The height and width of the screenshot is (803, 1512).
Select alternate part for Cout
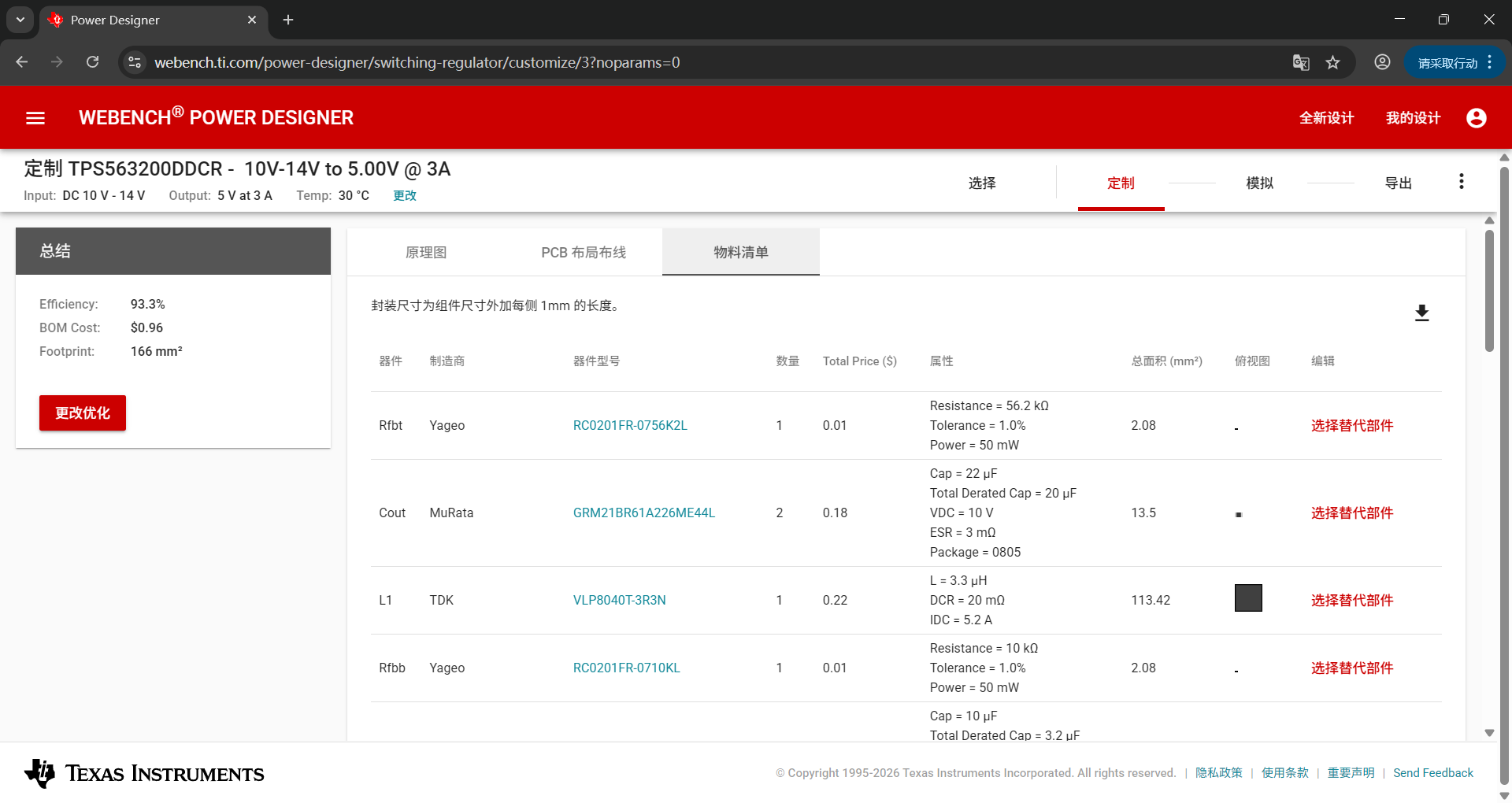click(x=1352, y=513)
